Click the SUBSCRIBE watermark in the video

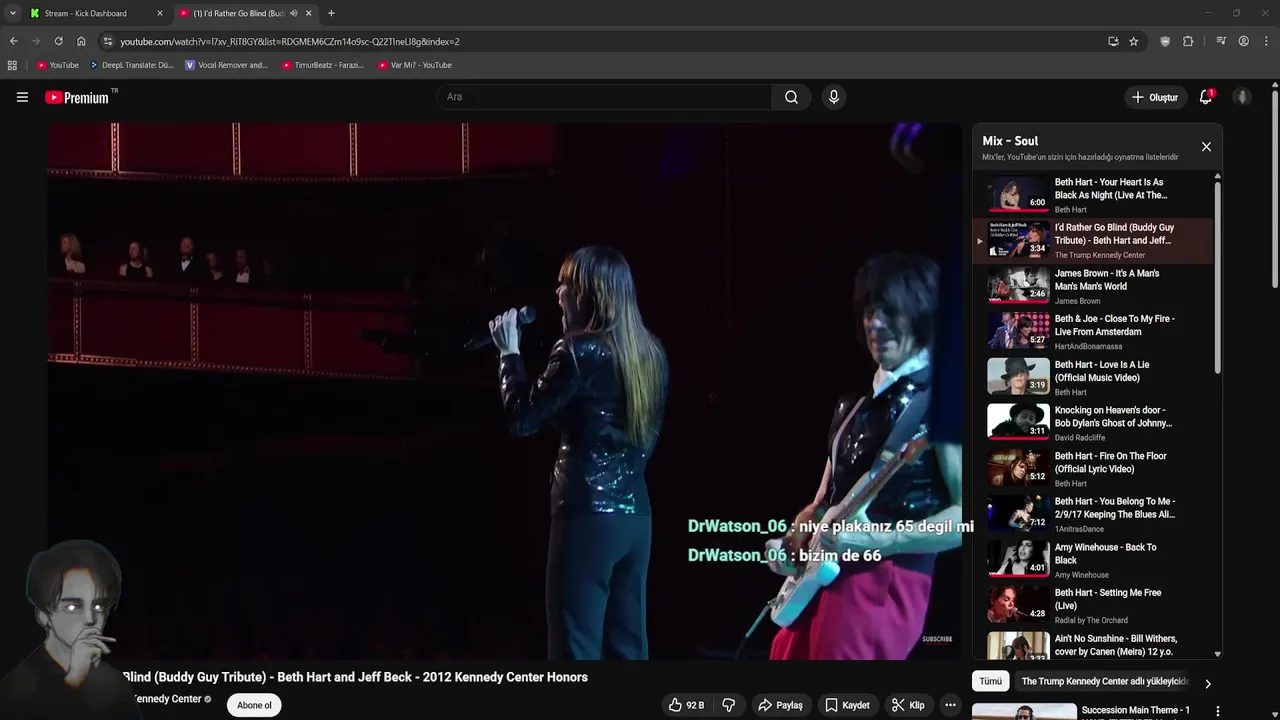[x=937, y=639]
